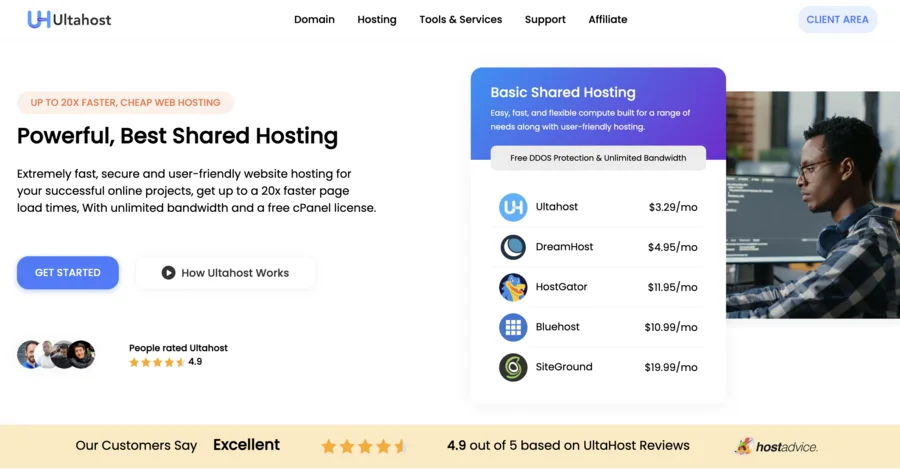900x469 pixels.
Task: Click the Bluehost name in the list
Action: pyautogui.click(x=557, y=327)
